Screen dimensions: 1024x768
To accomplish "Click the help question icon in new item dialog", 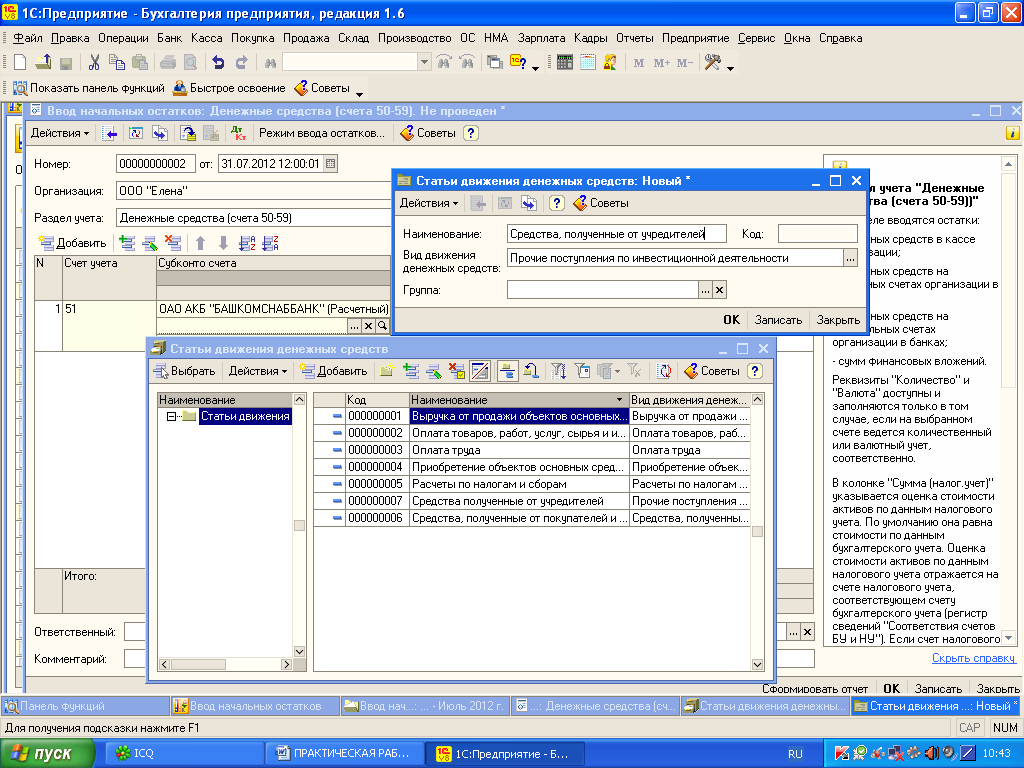I will click(x=556, y=203).
